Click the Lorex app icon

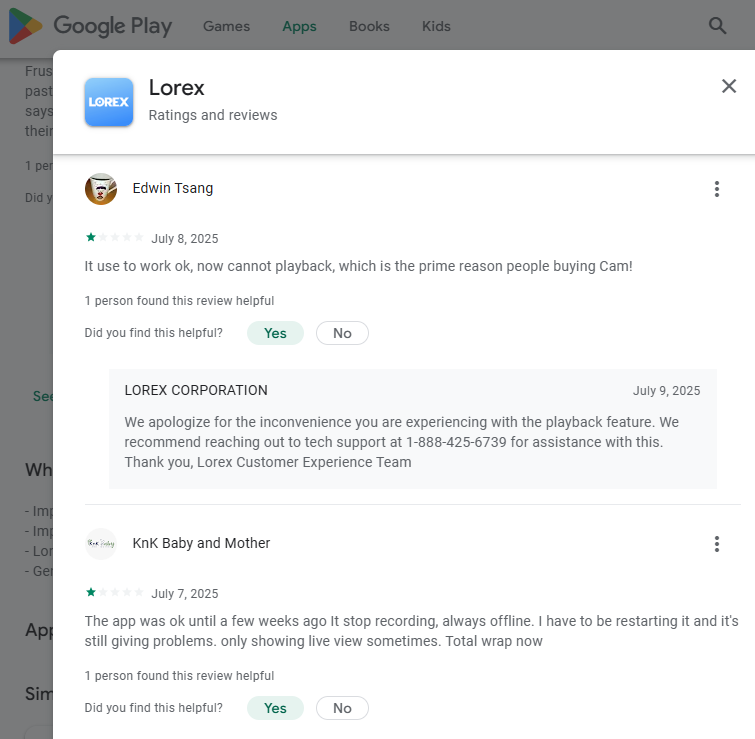click(109, 102)
